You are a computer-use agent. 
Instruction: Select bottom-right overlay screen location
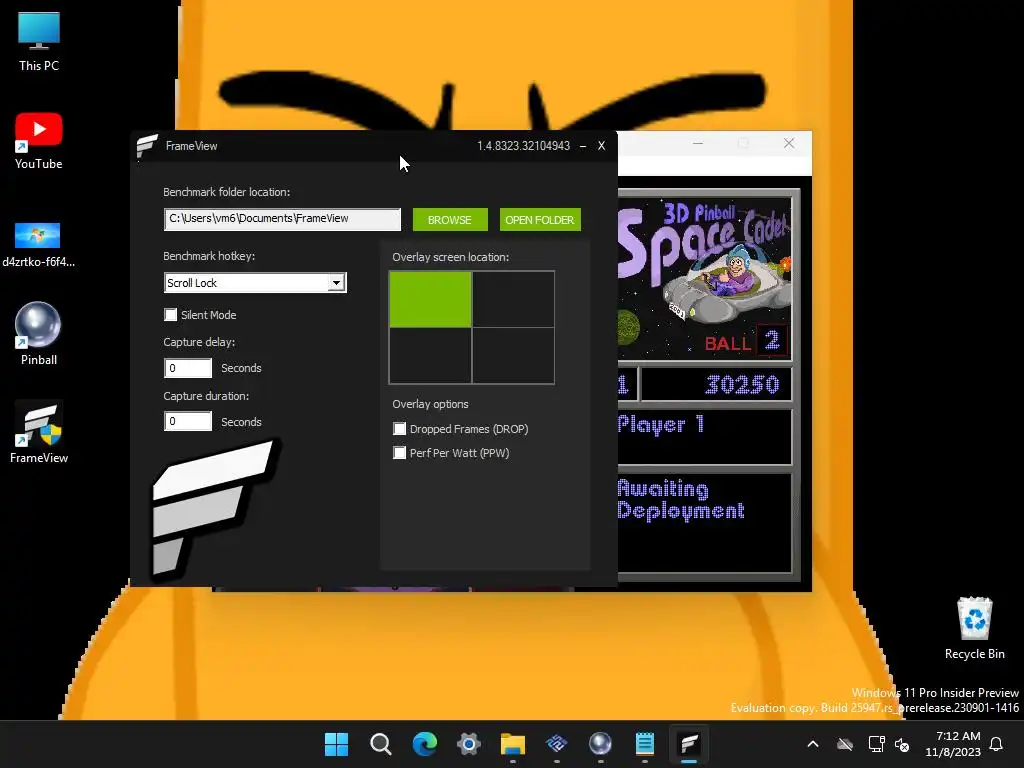[513, 355]
